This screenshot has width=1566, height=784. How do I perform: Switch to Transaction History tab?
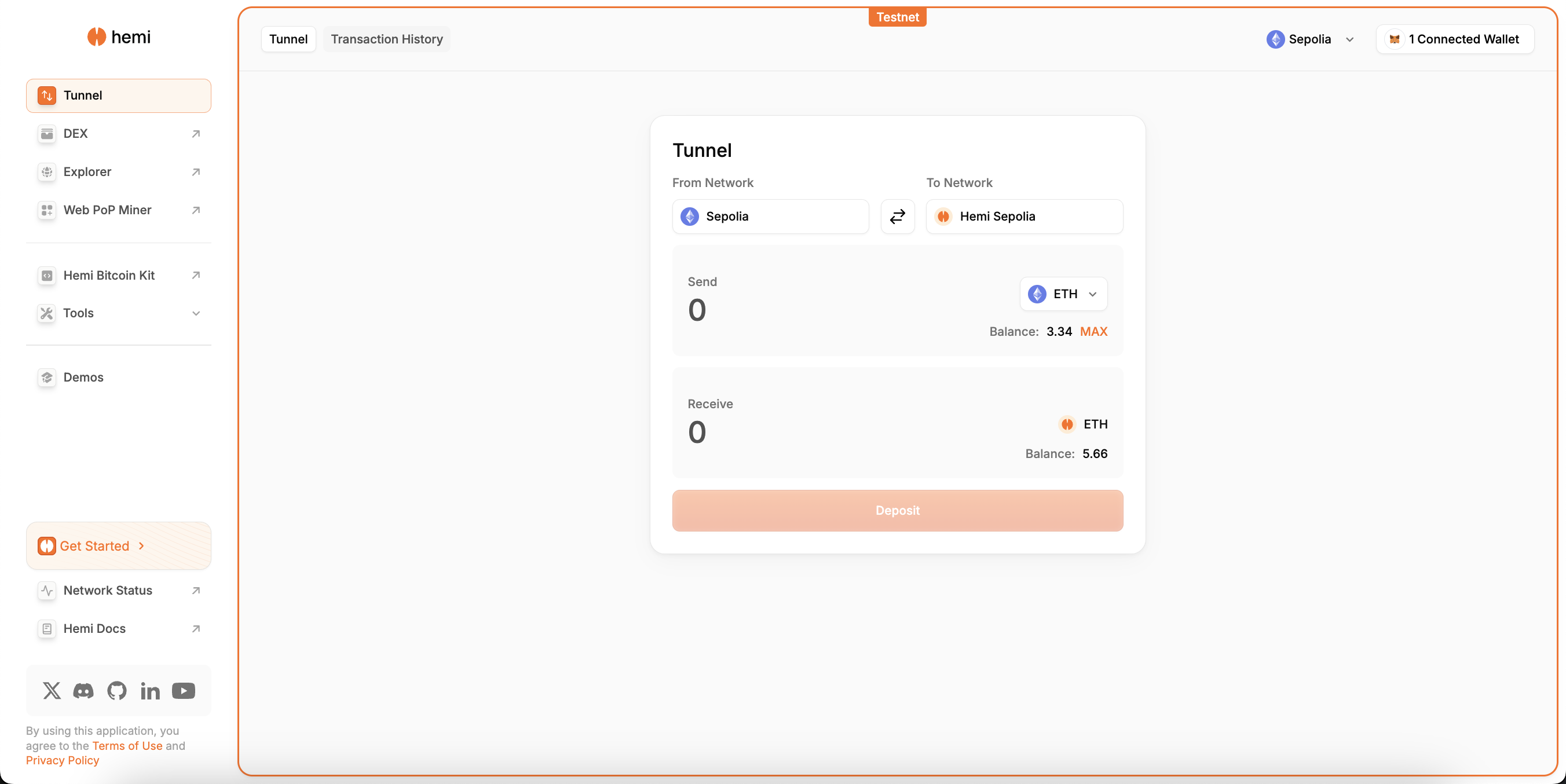point(387,39)
